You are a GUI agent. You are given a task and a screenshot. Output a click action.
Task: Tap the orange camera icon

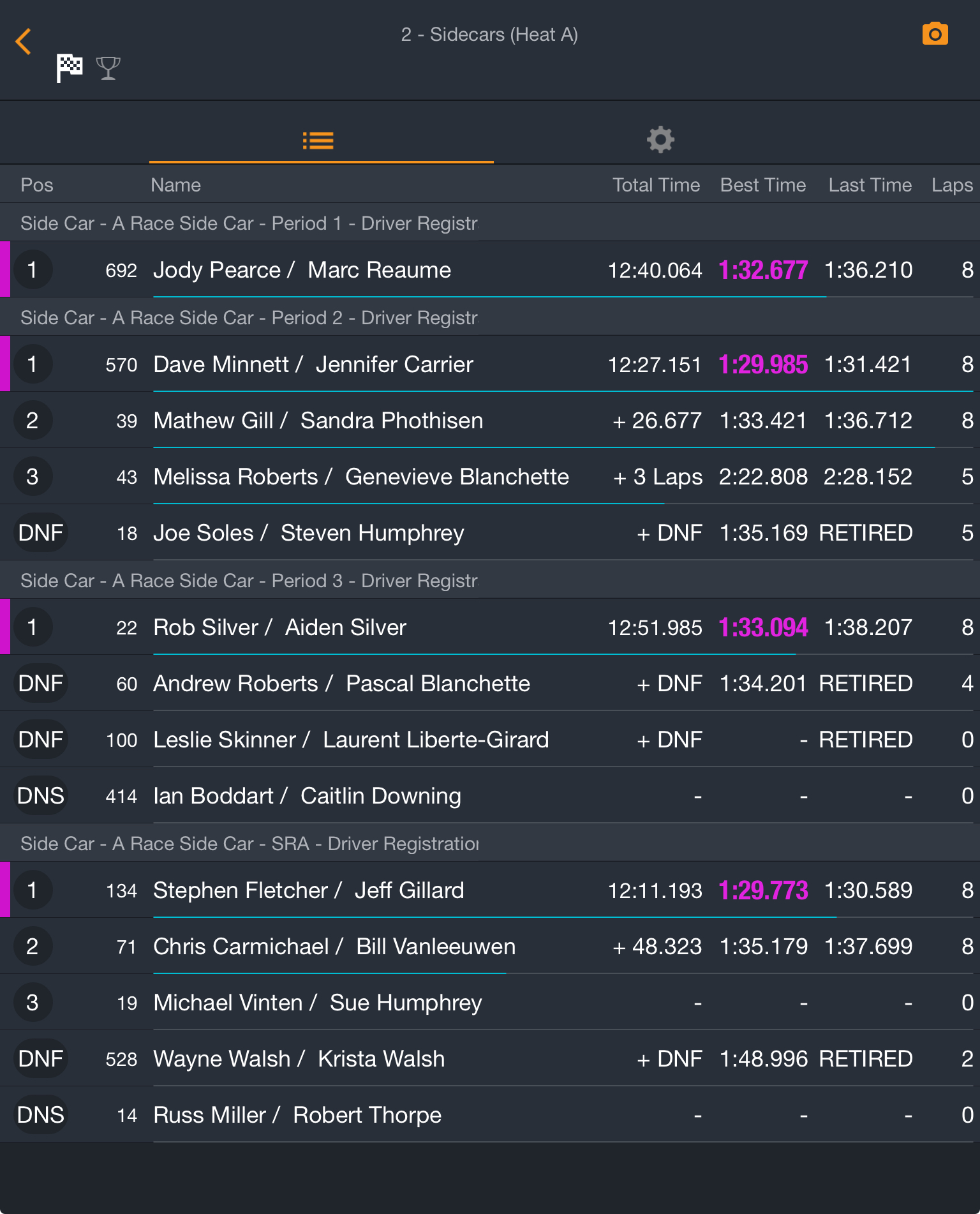point(935,34)
